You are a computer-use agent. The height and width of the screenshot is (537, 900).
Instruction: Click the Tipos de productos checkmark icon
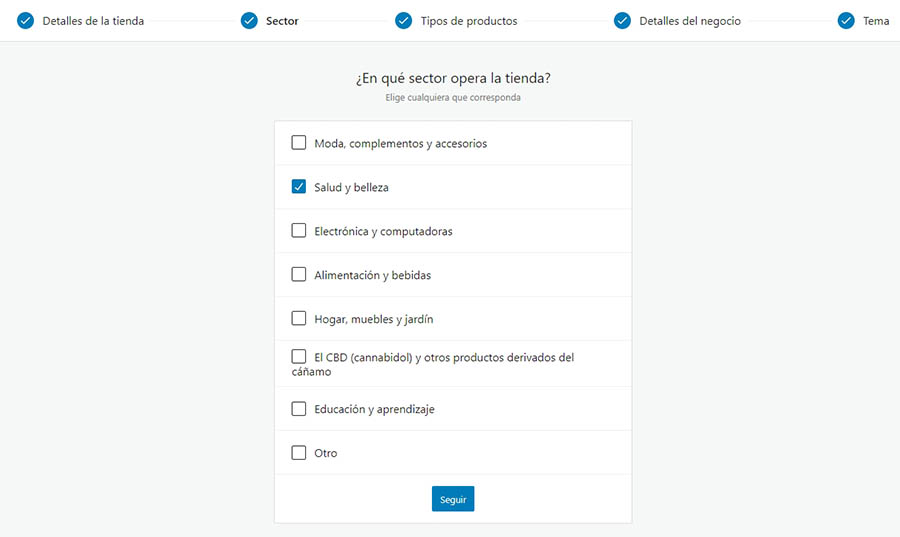coord(403,21)
